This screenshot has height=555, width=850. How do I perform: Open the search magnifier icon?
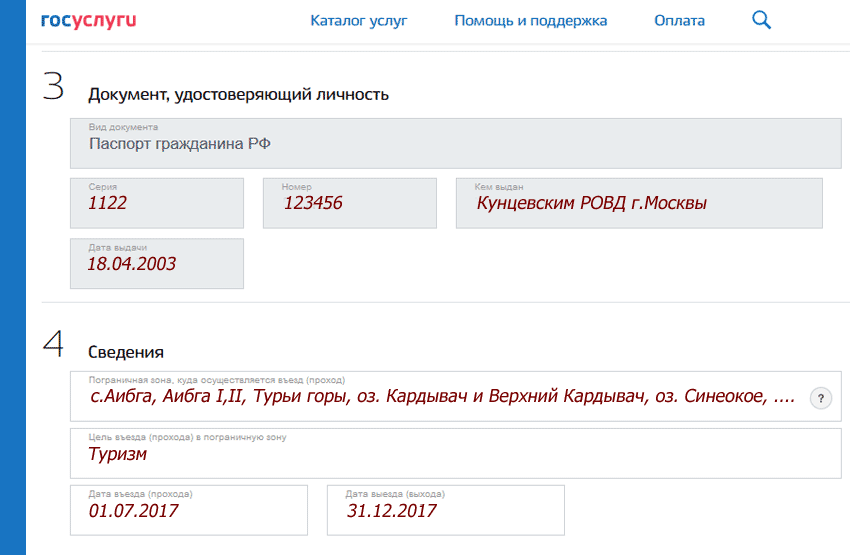point(761,20)
